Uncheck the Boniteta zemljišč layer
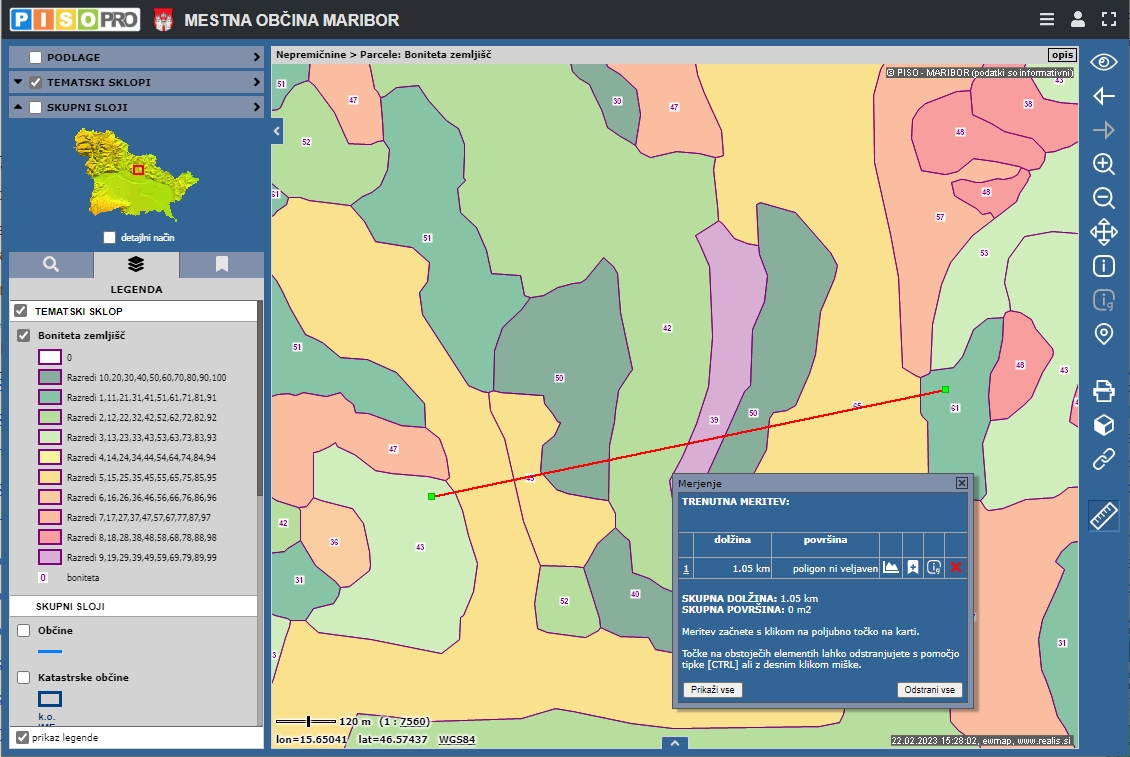 click(24, 336)
